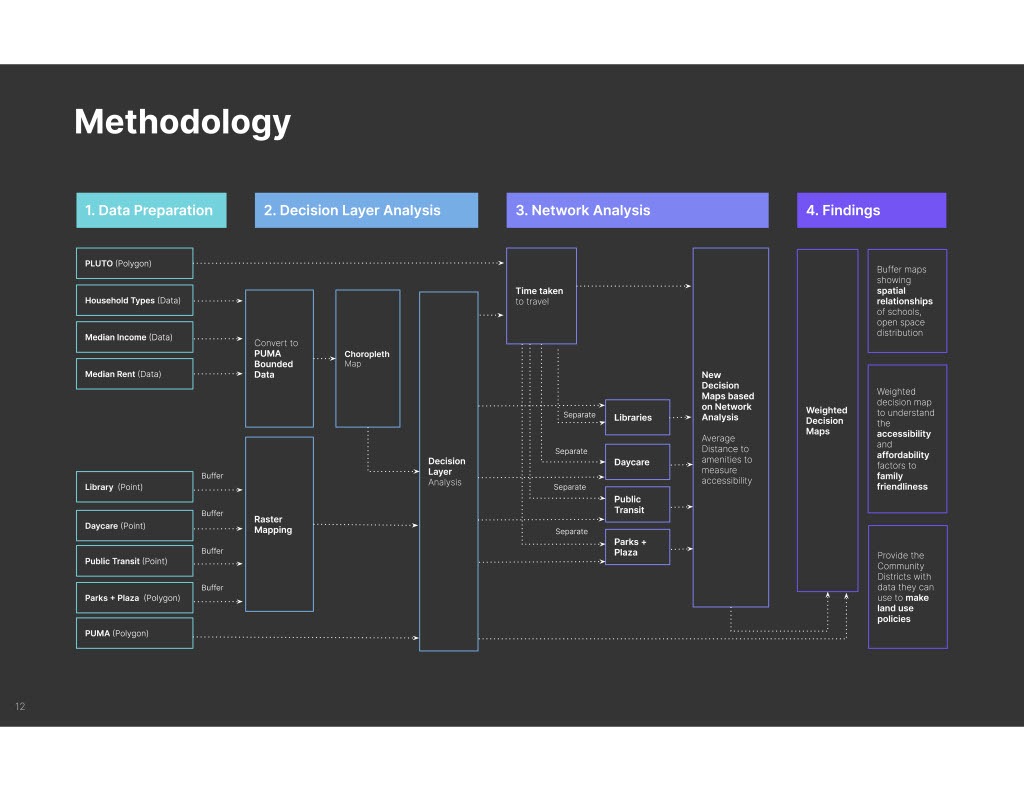Click the Separate label above Daycare arrow
This screenshot has width=1024, height=791.
(x=571, y=451)
